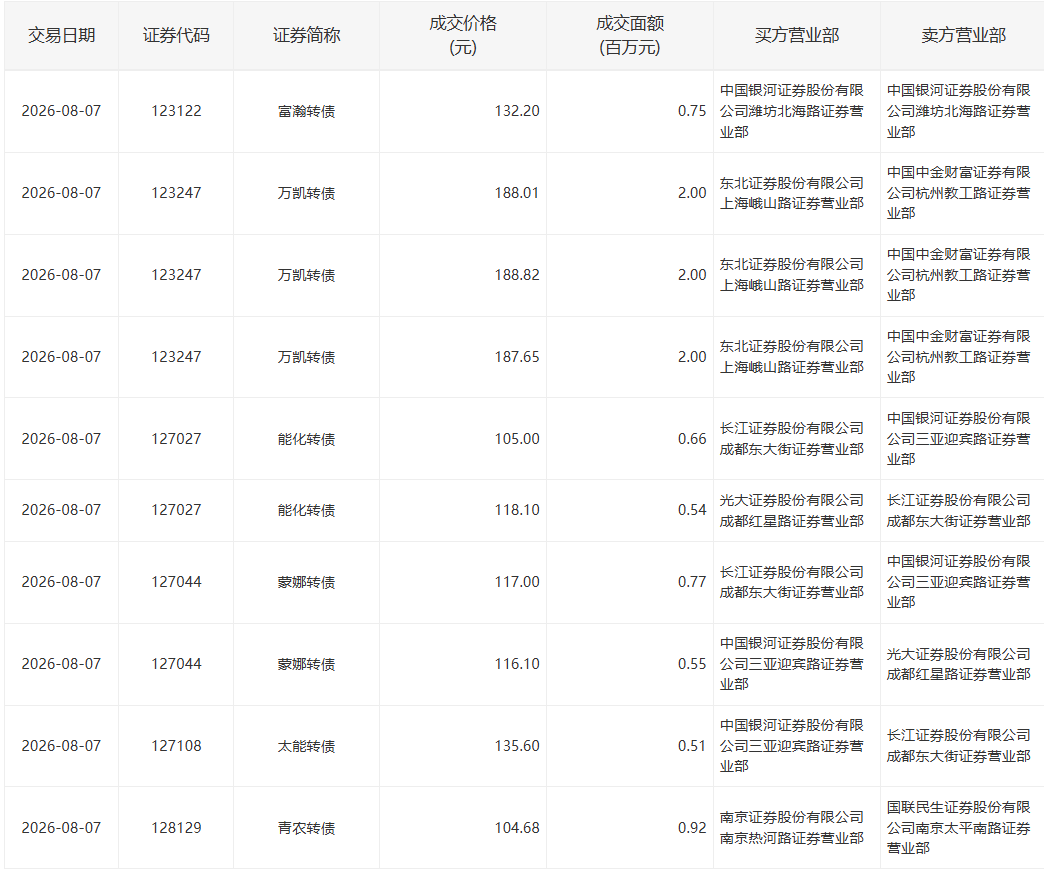Screen dimensions: 1044x873
Task: Click buyer 中国银河 in the 116.10 row
Action: (x=792, y=664)
